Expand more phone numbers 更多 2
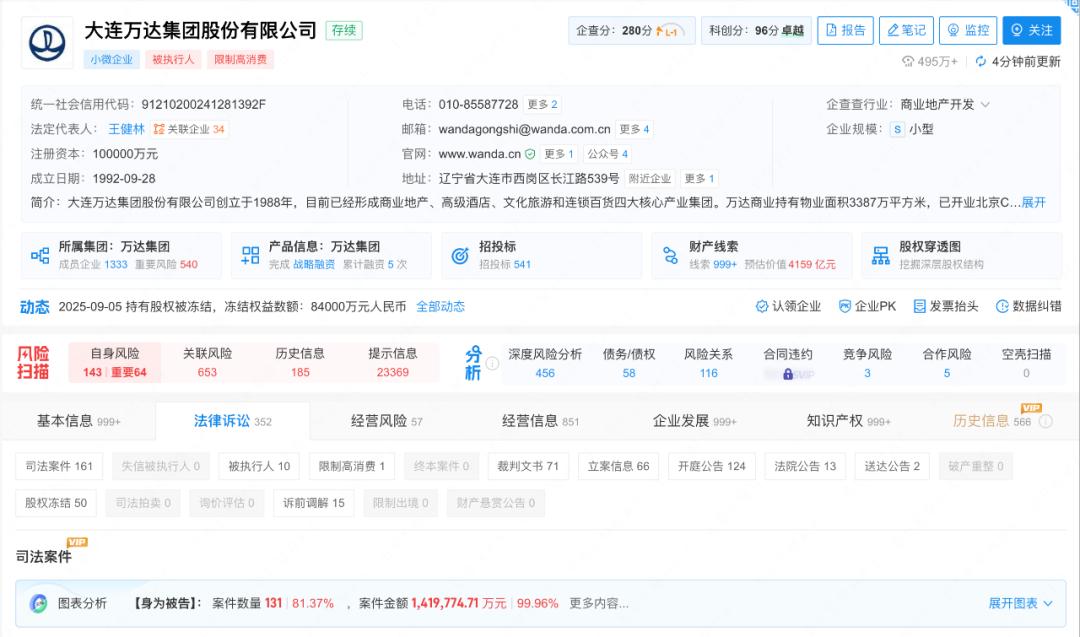 coord(542,104)
